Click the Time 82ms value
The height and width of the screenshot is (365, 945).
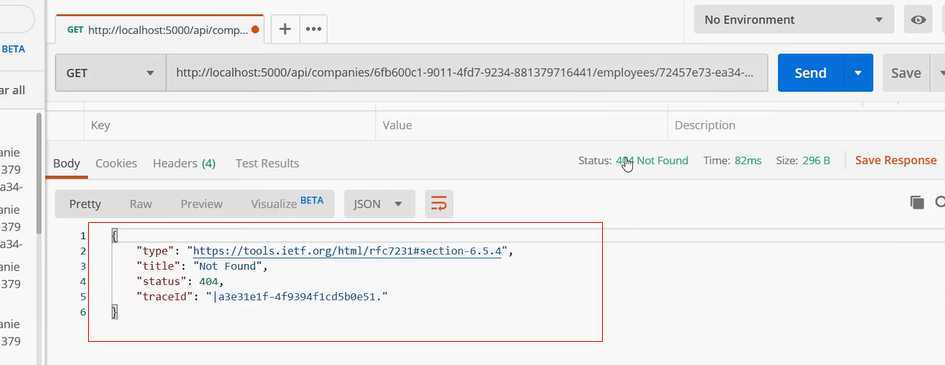[x=748, y=160]
